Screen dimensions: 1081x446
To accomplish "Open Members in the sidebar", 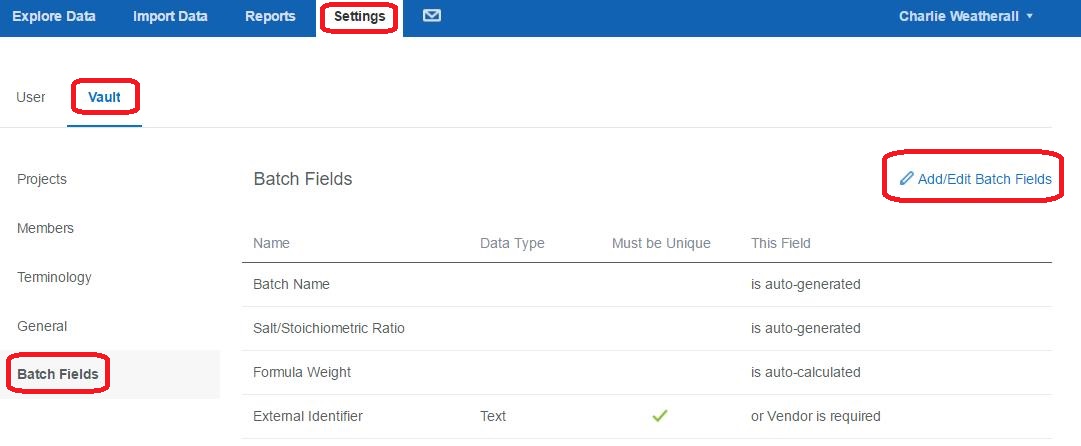I will (46, 228).
